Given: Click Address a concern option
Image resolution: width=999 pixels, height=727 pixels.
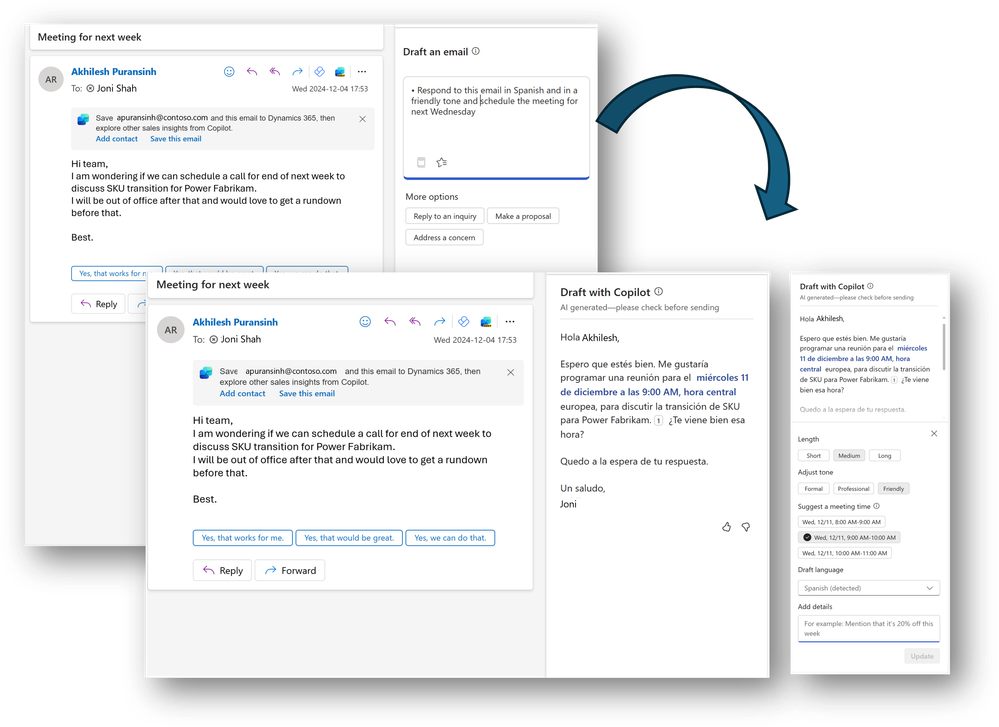Looking at the screenshot, I should coord(444,238).
